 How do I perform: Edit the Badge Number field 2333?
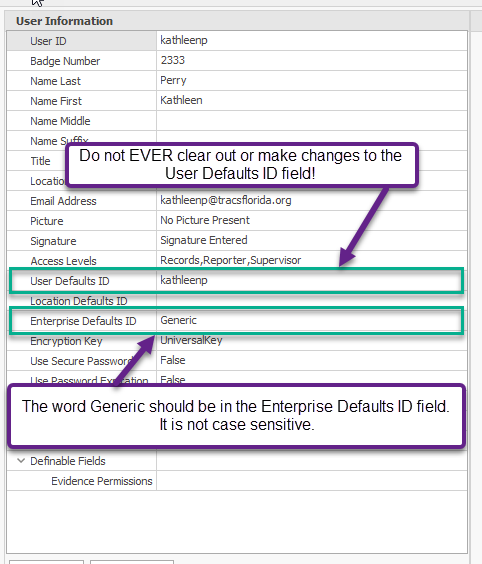pyautogui.click(x=312, y=60)
